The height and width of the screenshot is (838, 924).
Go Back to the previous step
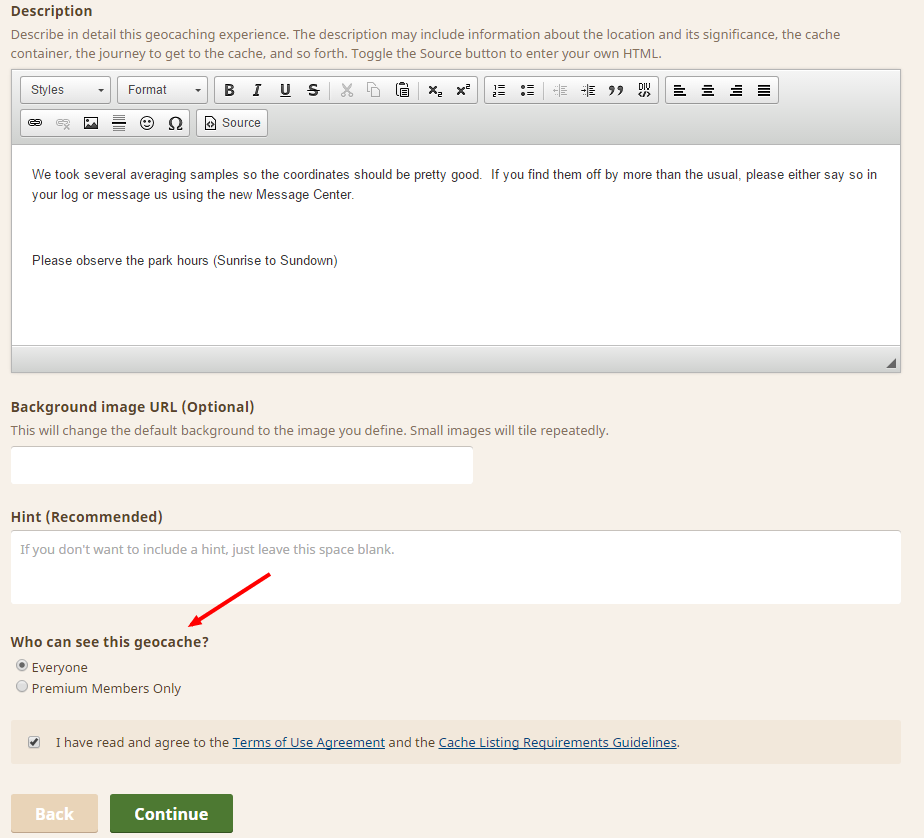click(x=54, y=814)
